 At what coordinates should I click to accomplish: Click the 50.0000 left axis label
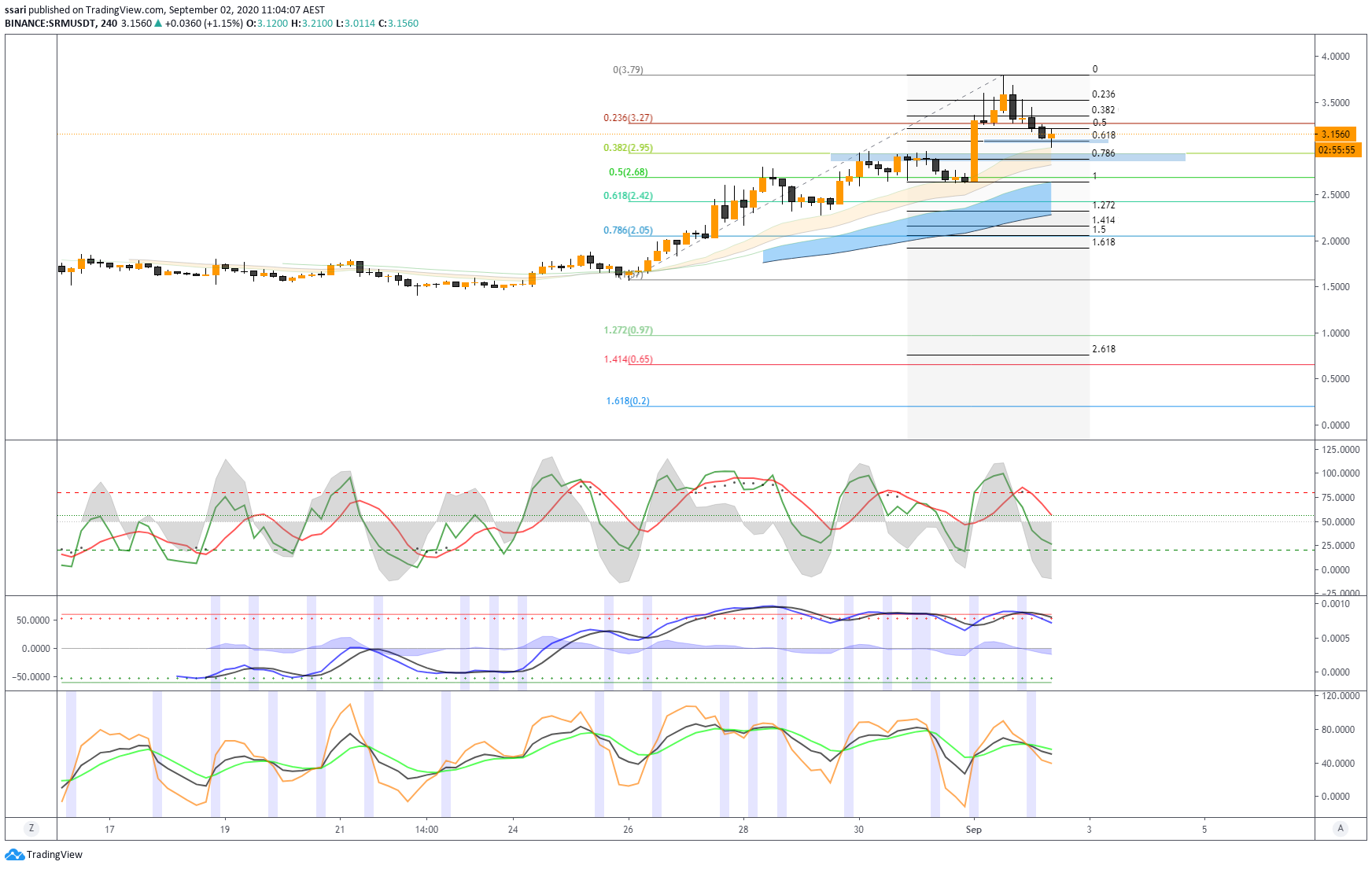click(x=33, y=620)
